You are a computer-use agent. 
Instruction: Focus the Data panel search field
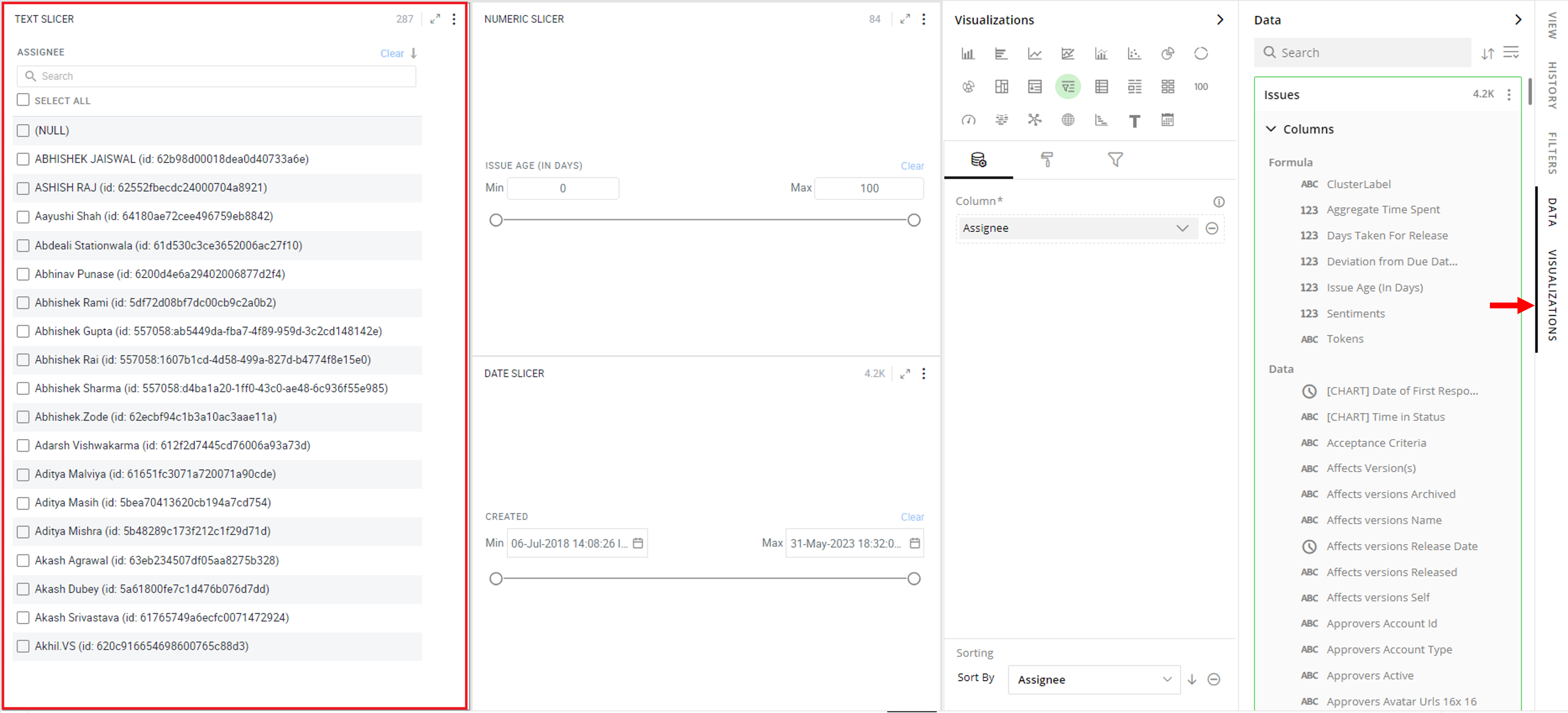[x=1362, y=52]
